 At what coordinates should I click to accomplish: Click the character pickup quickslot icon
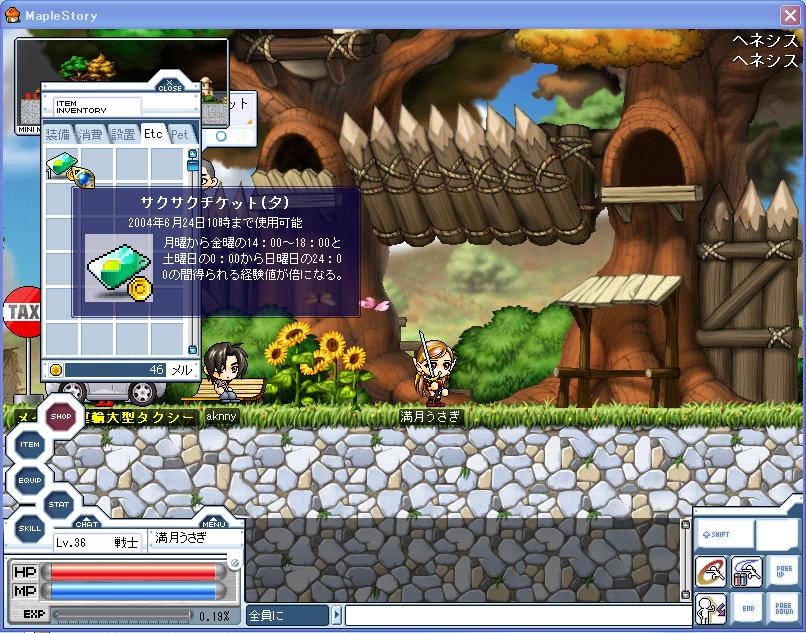pyautogui.click(x=711, y=607)
